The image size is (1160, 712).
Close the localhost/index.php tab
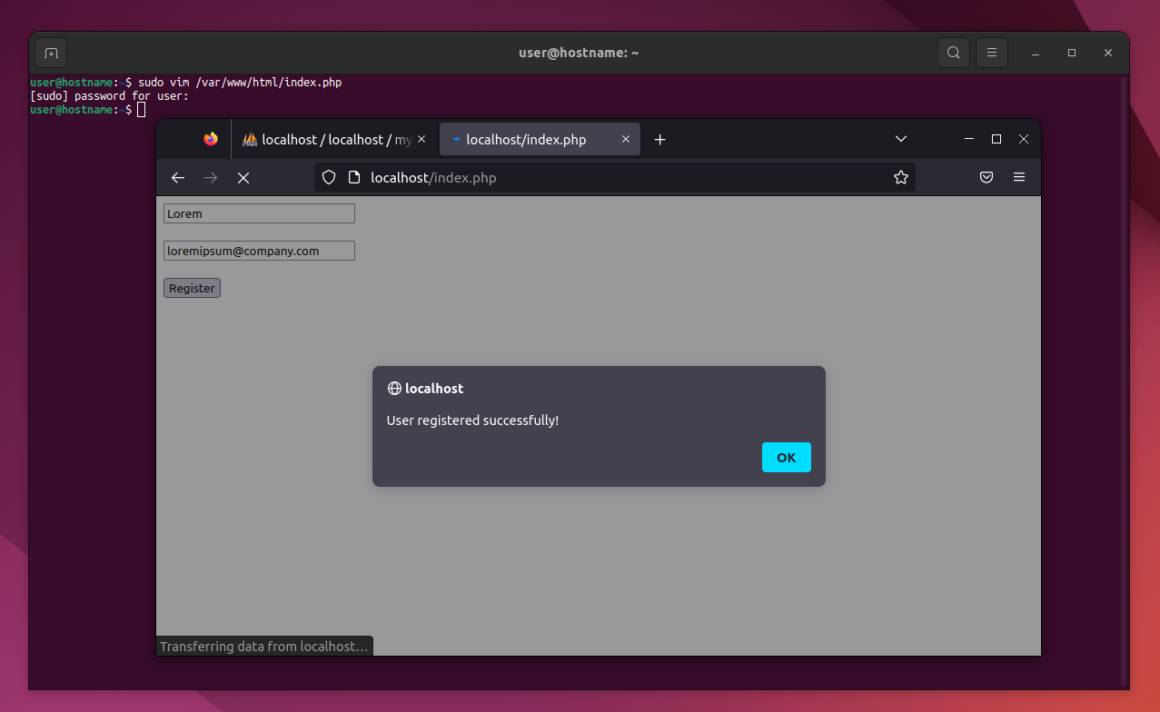point(626,140)
